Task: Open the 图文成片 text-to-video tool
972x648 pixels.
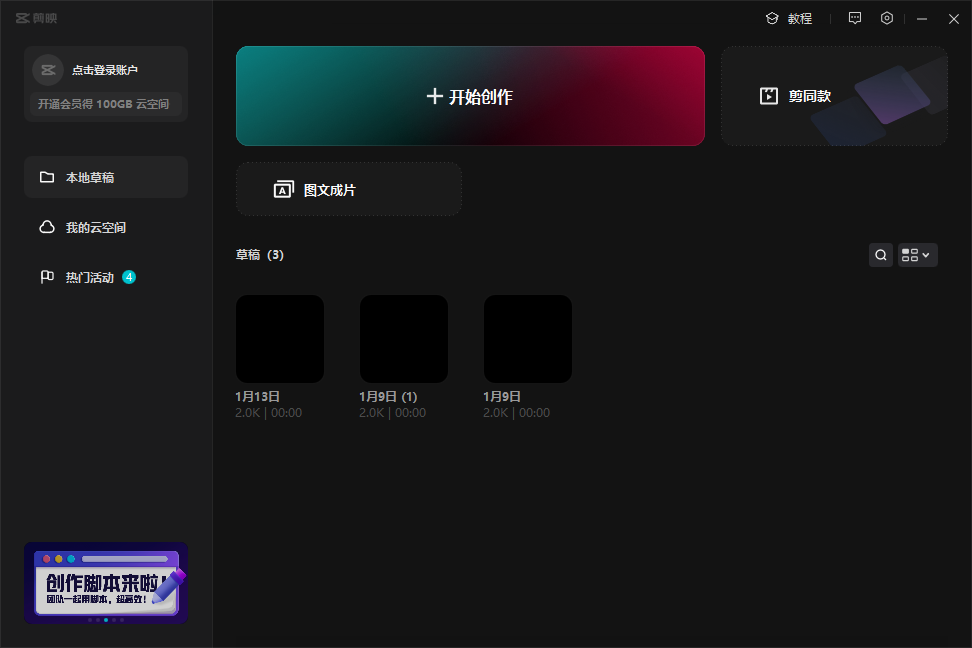Action: click(x=348, y=189)
